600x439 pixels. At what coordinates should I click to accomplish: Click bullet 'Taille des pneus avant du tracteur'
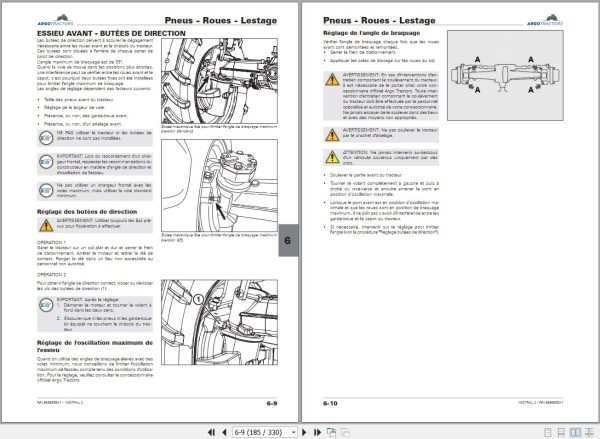point(78,100)
